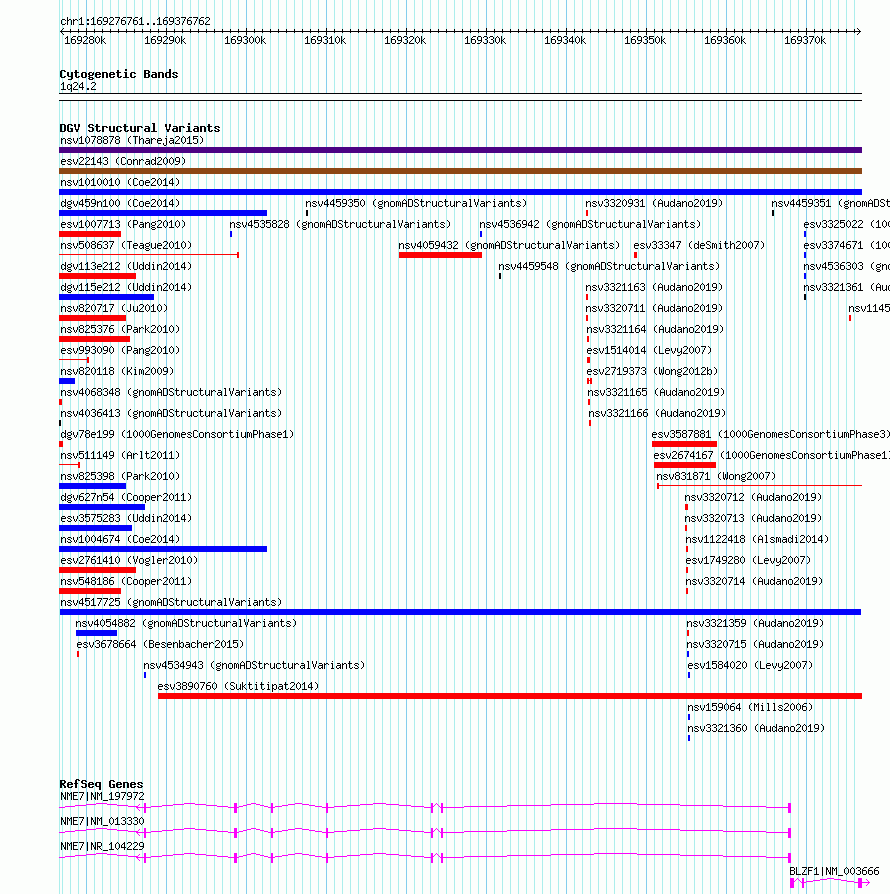The image size is (890, 894).
Task: Click nsv3321164 (Audano2019) label
Action: (x=655, y=330)
